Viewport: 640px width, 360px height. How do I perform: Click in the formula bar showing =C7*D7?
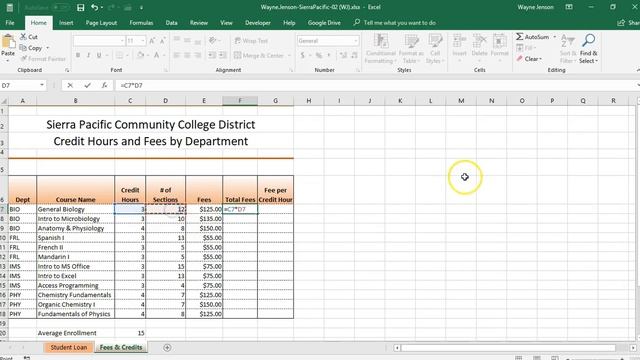(376, 85)
